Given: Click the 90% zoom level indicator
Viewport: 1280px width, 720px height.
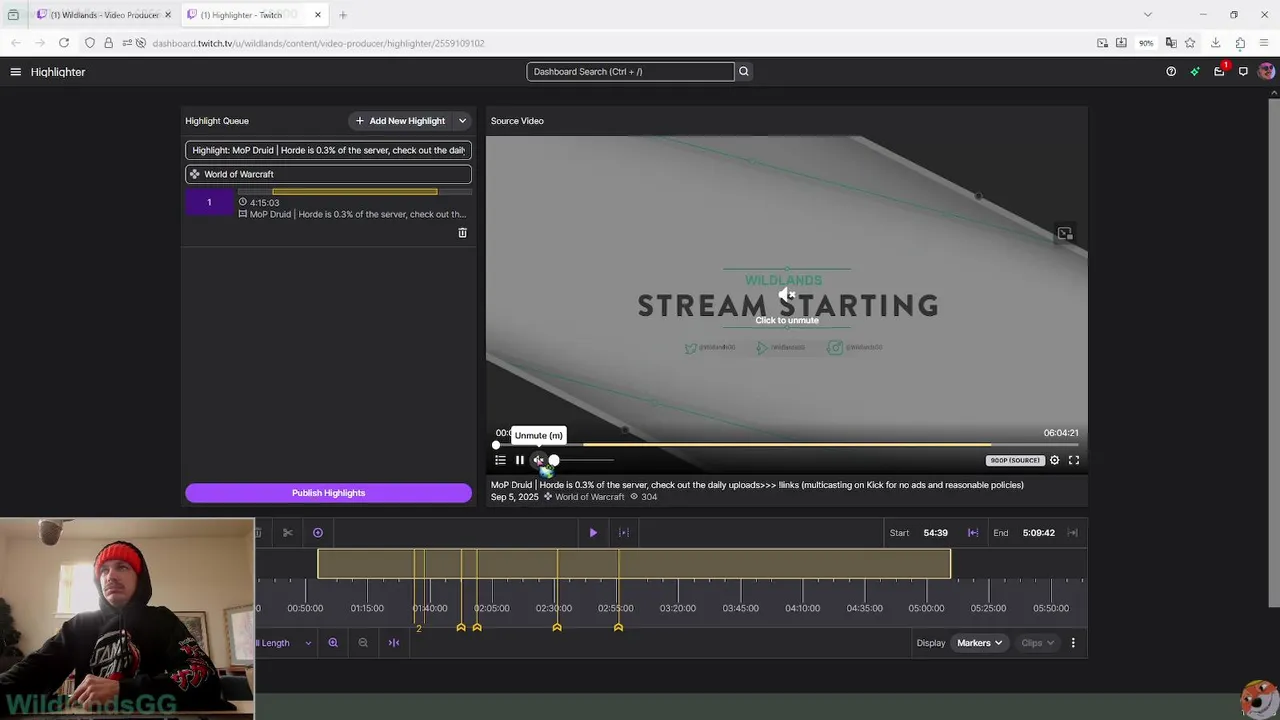Looking at the screenshot, I should point(1146,43).
